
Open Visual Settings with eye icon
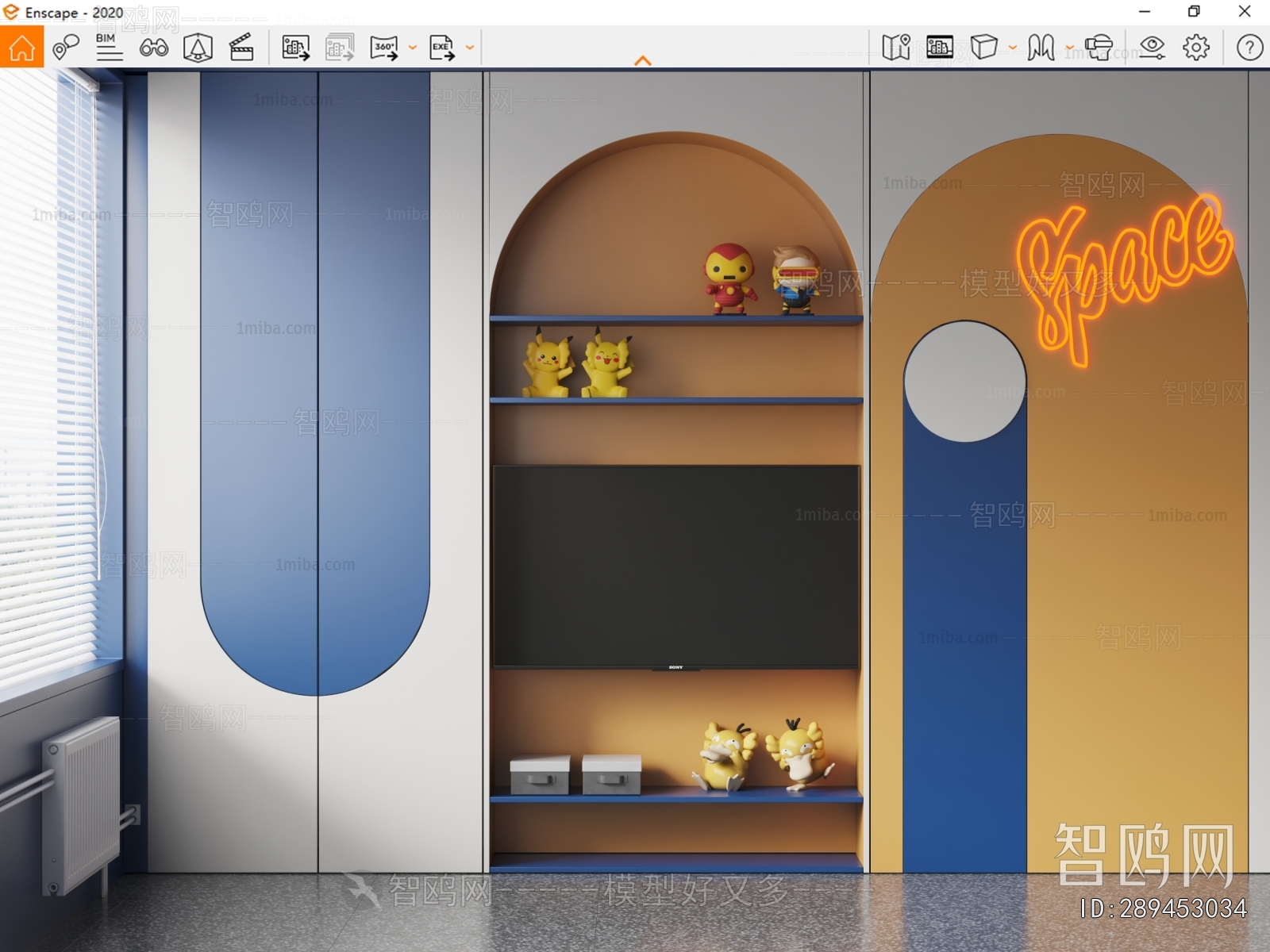point(1152,48)
